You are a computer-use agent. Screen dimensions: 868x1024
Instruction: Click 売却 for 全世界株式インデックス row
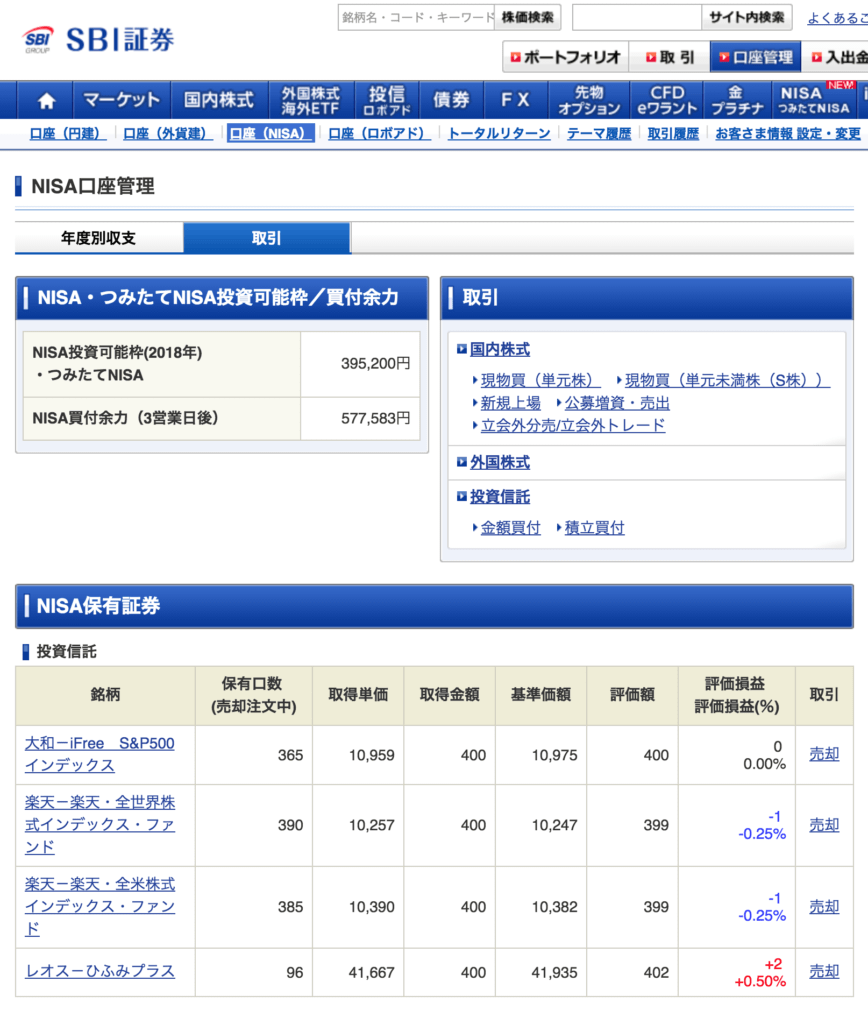pyautogui.click(x=824, y=825)
